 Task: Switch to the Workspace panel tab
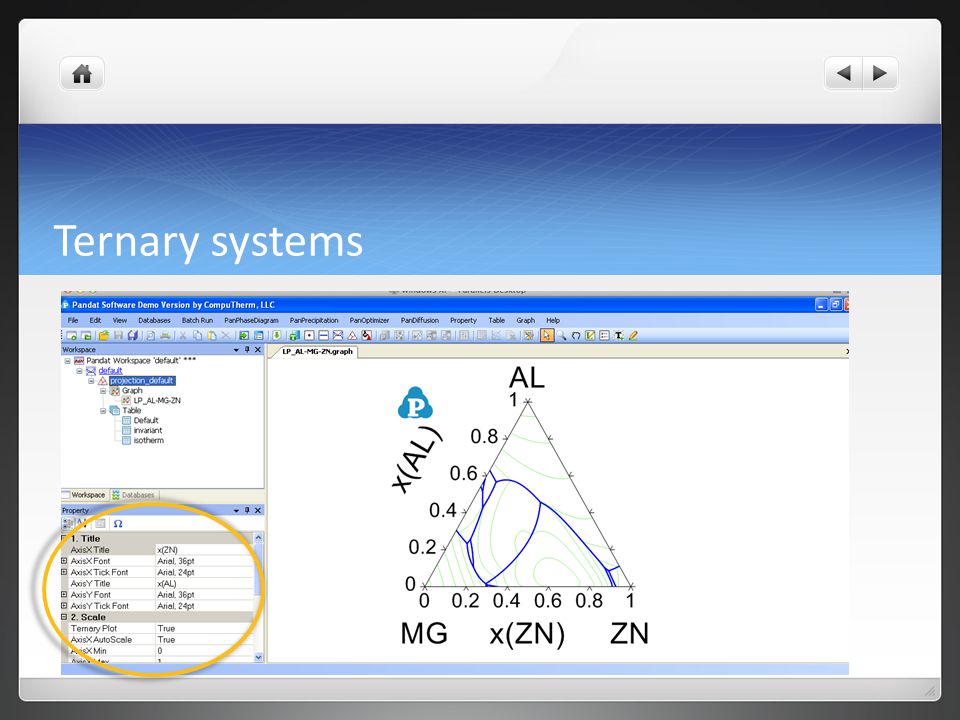(x=84, y=495)
